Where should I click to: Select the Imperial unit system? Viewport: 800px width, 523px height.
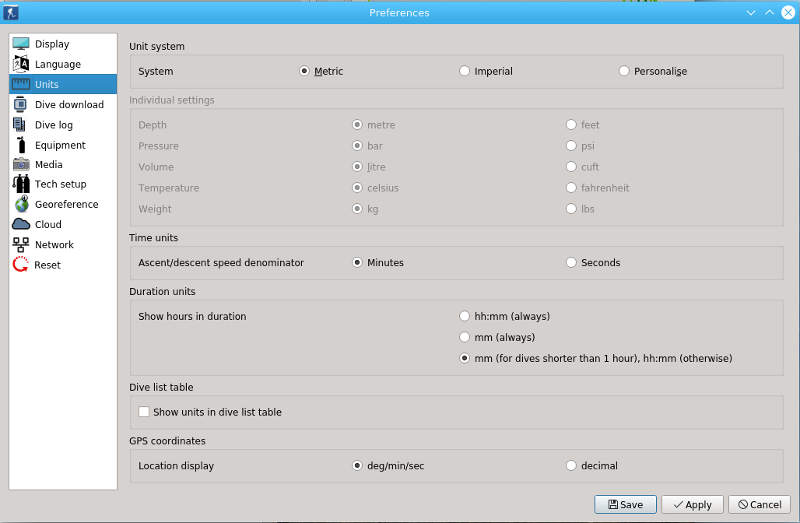click(x=464, y=71)
